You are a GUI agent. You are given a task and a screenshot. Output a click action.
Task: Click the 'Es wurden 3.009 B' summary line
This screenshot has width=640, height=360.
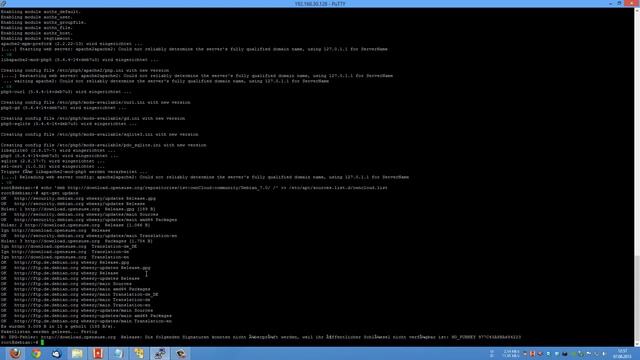(58, 327)
